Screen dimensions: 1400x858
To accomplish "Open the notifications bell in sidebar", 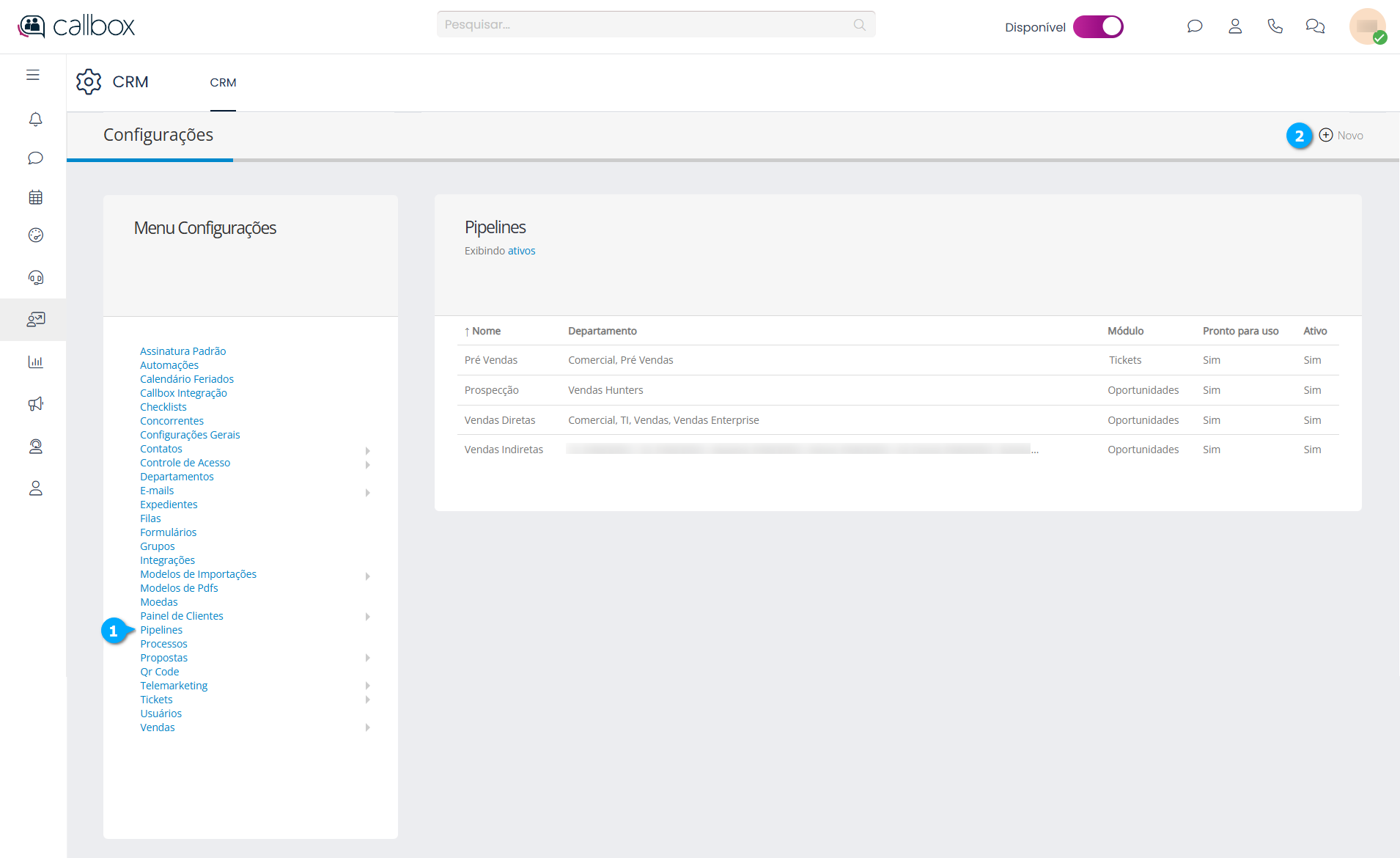I will coord(35,119).
